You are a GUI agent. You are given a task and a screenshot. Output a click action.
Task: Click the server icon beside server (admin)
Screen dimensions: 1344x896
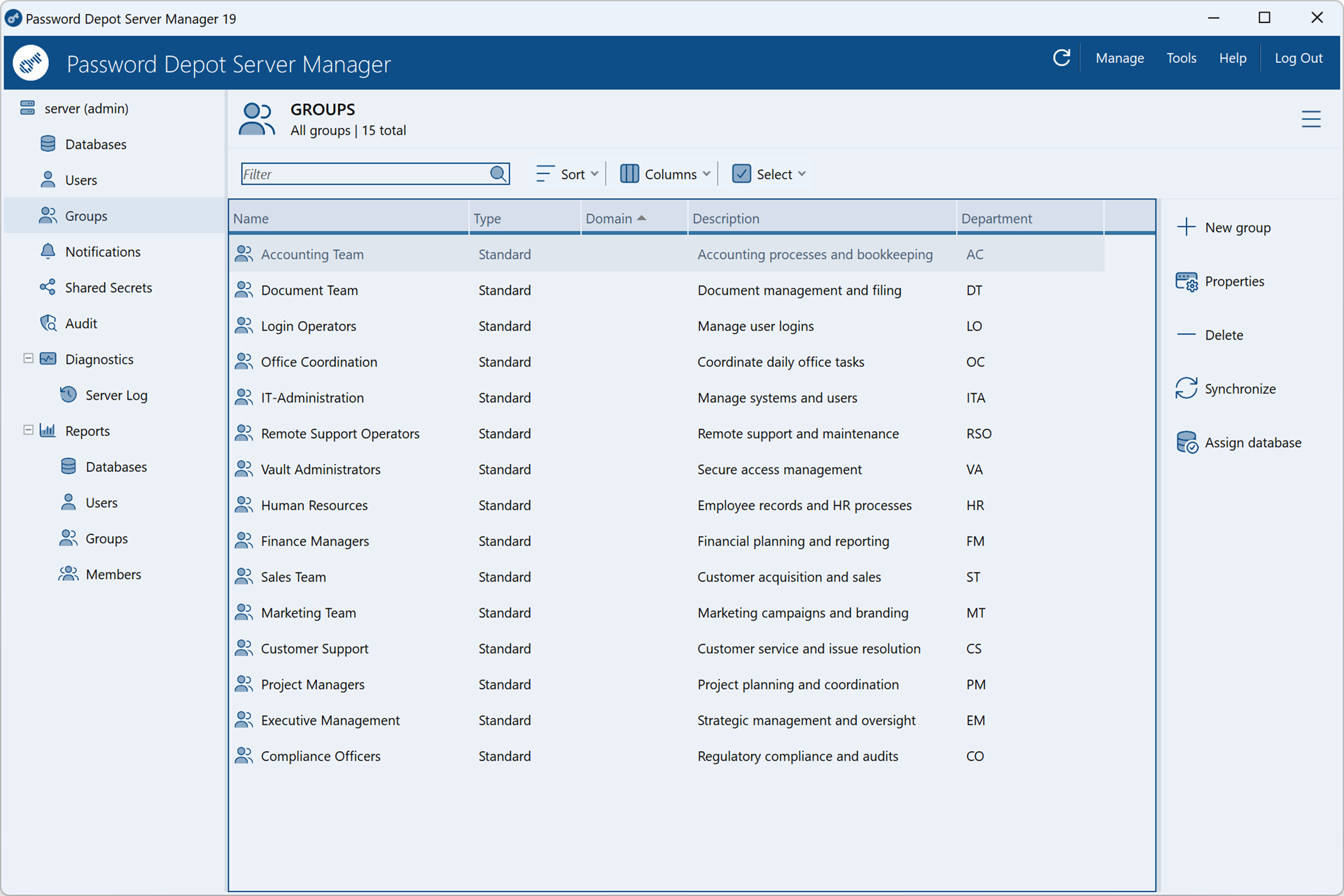(x=27, y=108)
